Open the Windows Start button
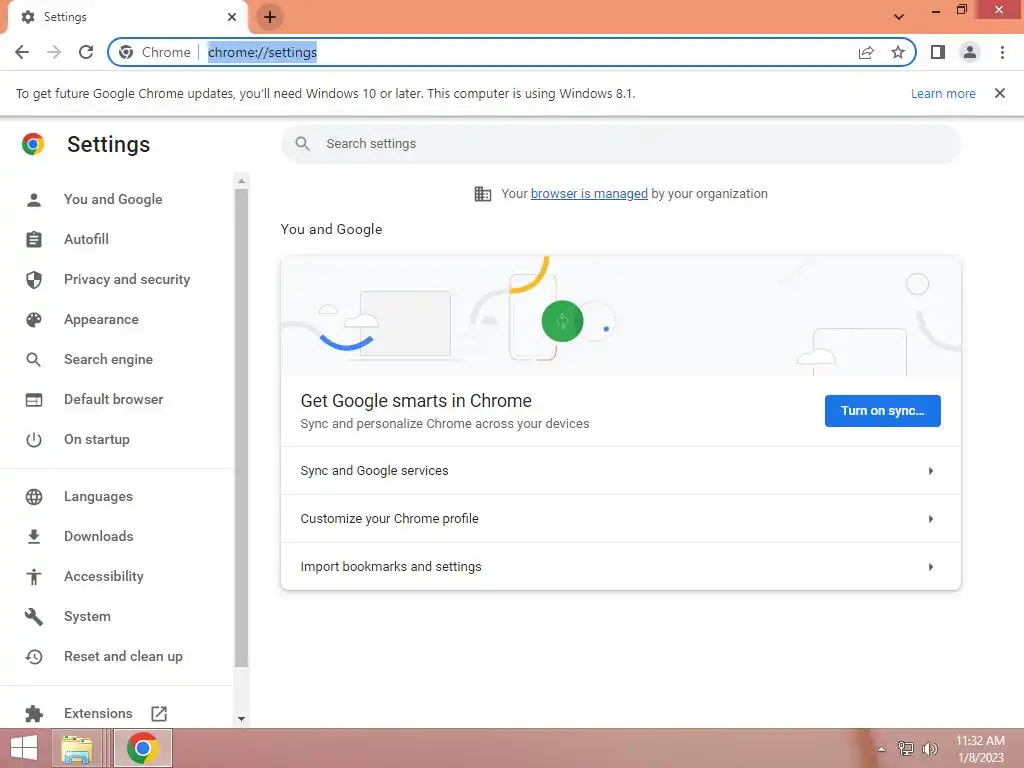Screen dimensions: 1024x768 24,748
